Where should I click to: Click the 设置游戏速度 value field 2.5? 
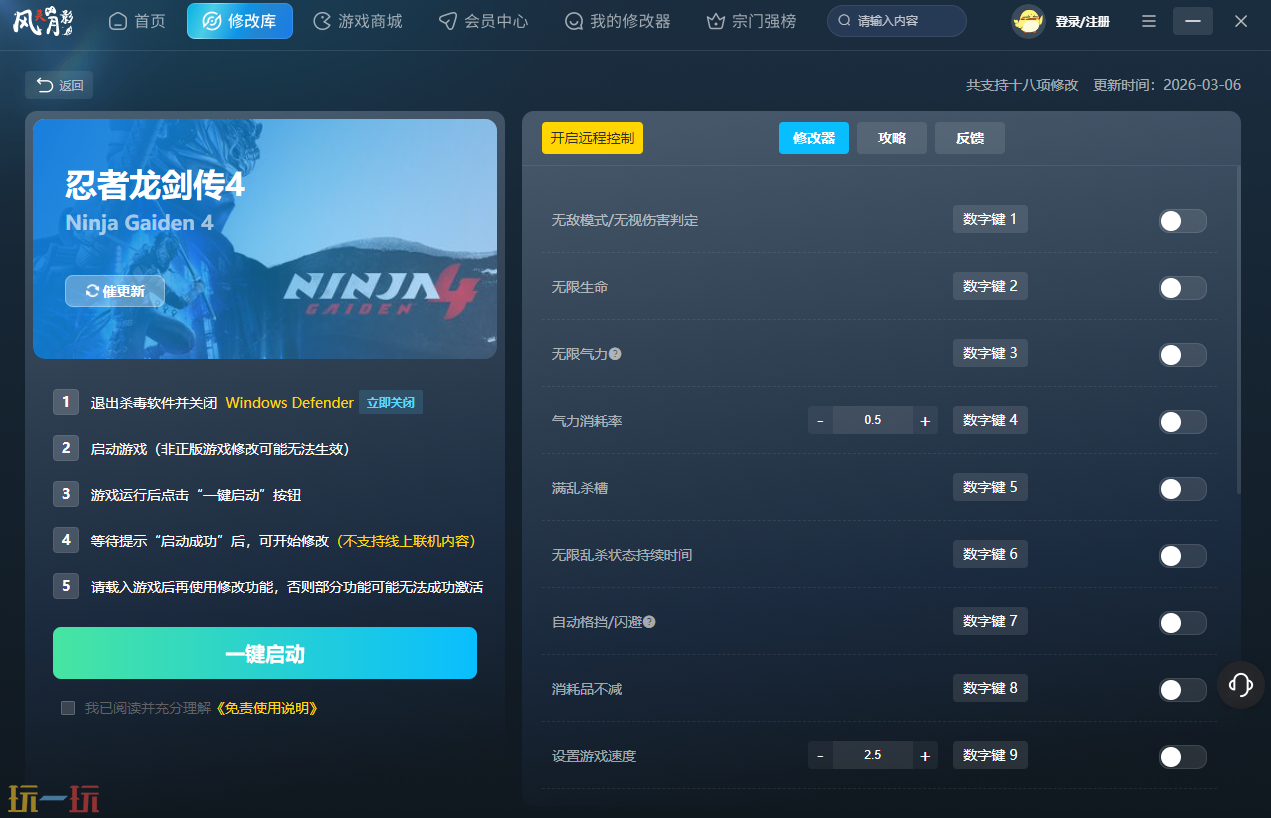click(x=872, y=756)
